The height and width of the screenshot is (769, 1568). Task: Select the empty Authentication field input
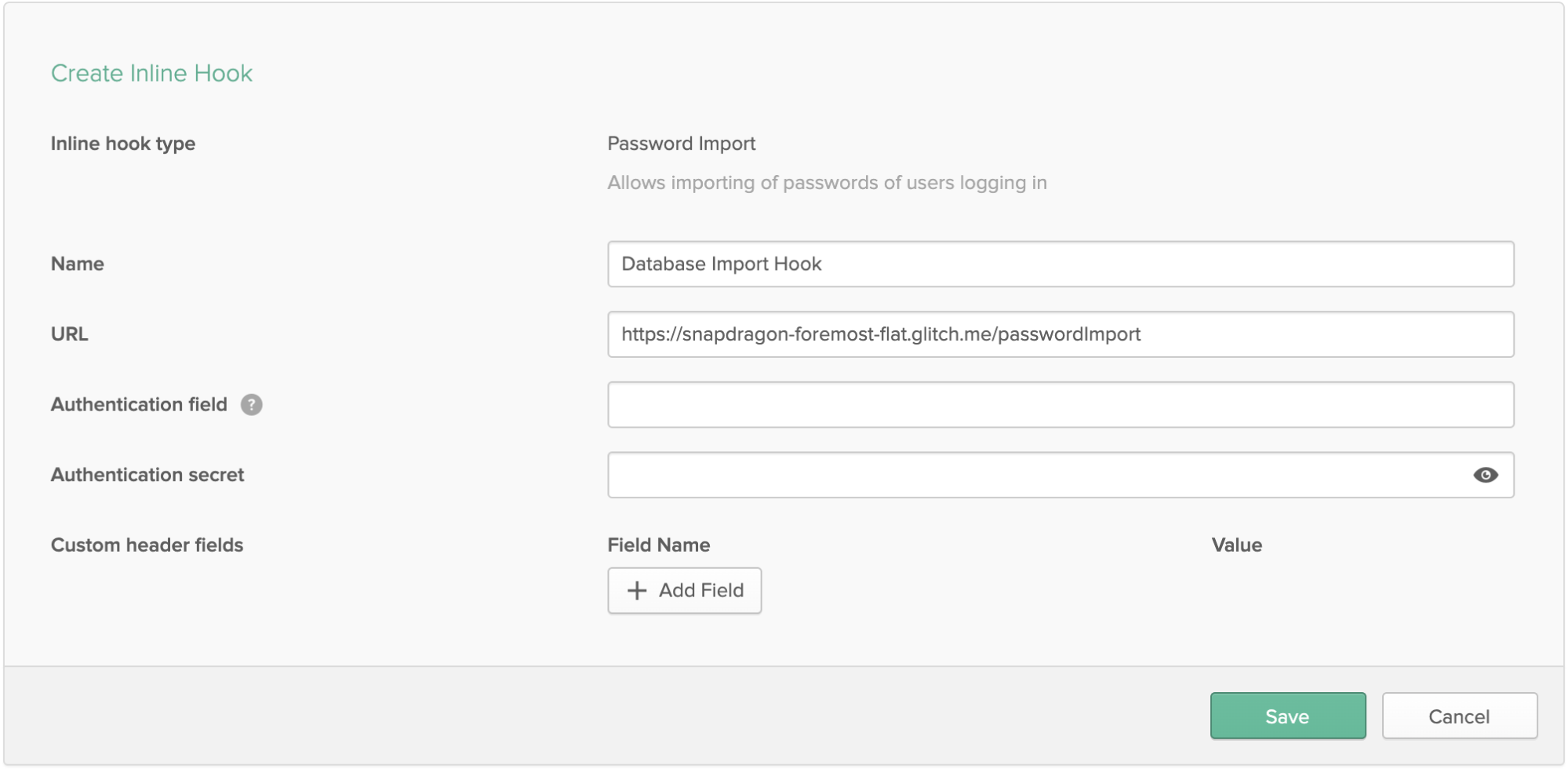pos(1059,405)
